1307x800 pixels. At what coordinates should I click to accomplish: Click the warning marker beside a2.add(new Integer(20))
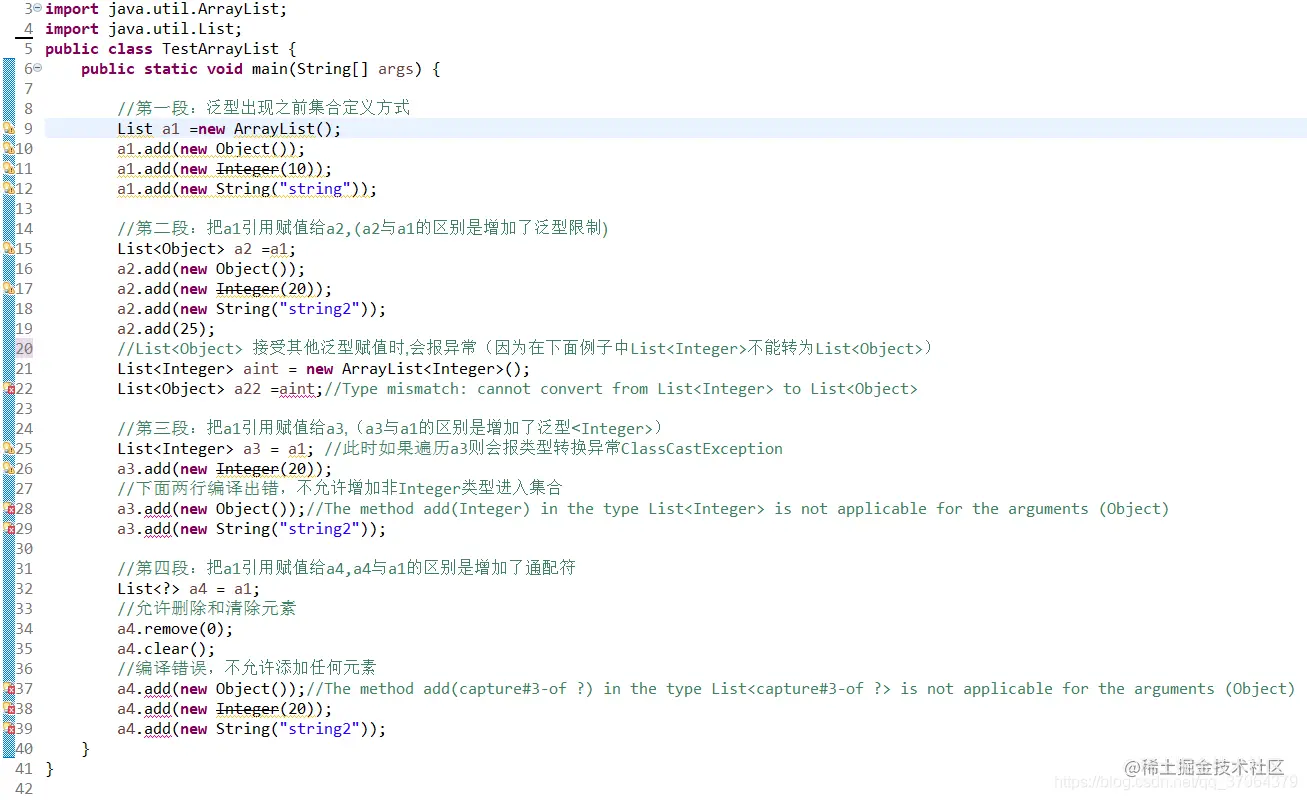[x=9, y=289]
